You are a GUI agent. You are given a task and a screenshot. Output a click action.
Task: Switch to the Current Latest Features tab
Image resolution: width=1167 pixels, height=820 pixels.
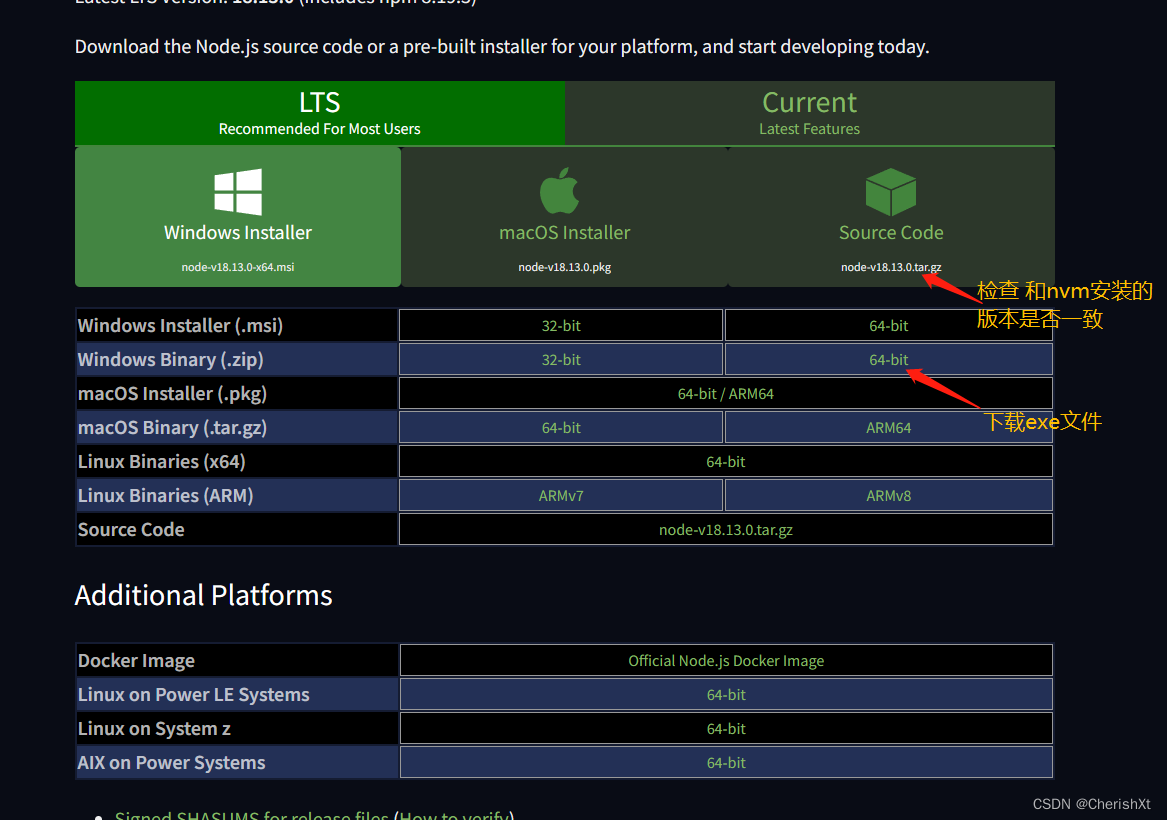coord(810,113)
